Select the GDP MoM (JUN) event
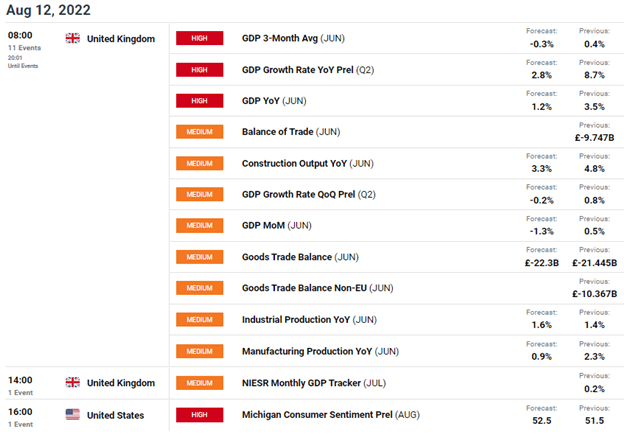This screenshot has height=434, width=624. tap(277, 226)
